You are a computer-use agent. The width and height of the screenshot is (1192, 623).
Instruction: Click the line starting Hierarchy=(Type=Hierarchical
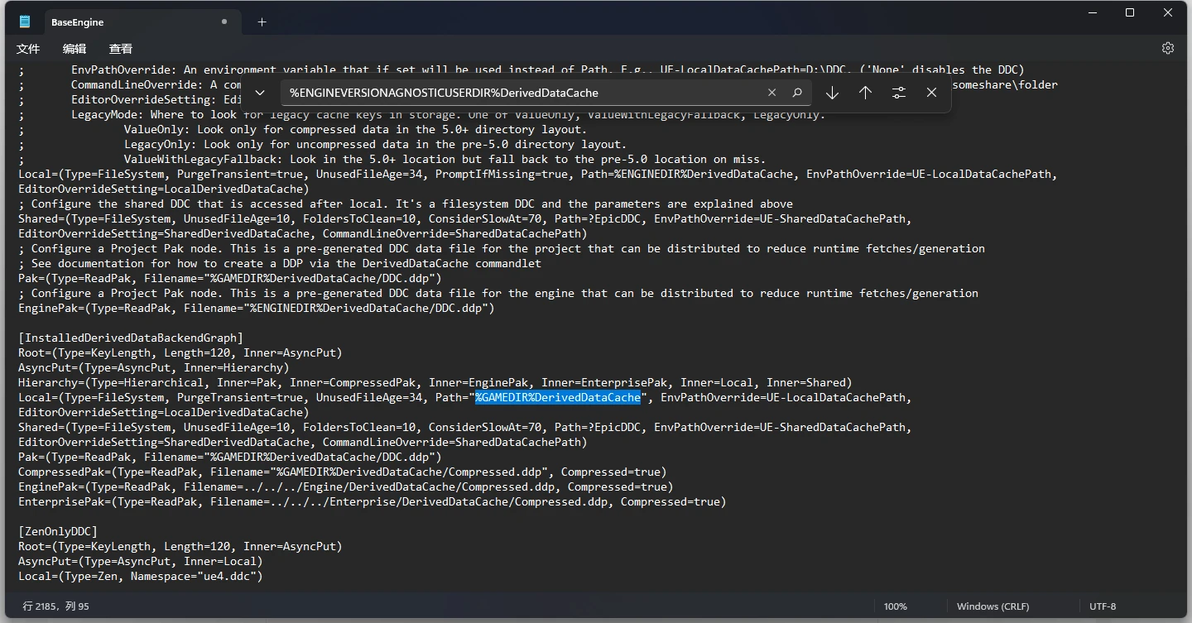[435, 383]
